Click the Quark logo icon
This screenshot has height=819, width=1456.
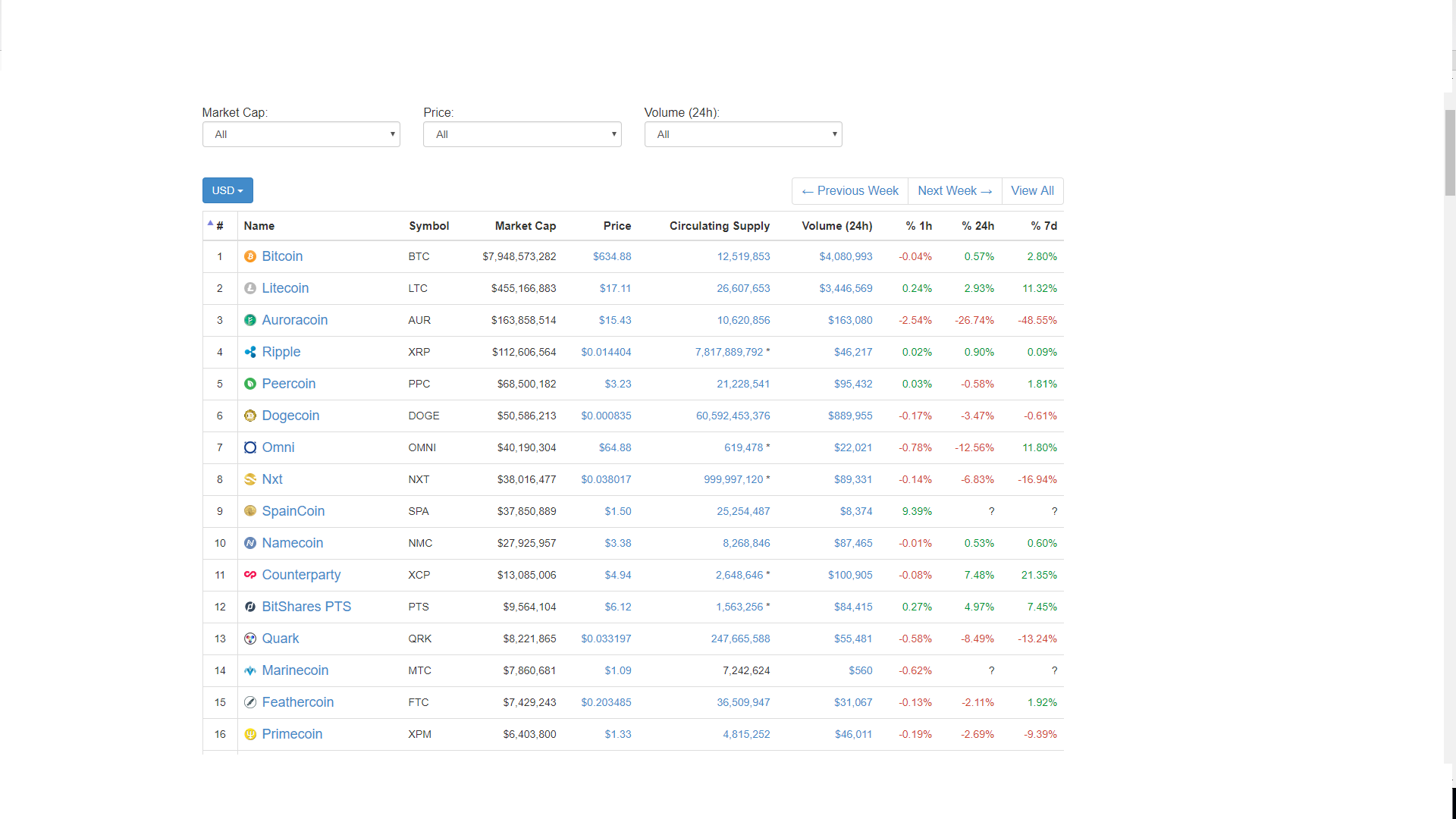tap(250, 639)
